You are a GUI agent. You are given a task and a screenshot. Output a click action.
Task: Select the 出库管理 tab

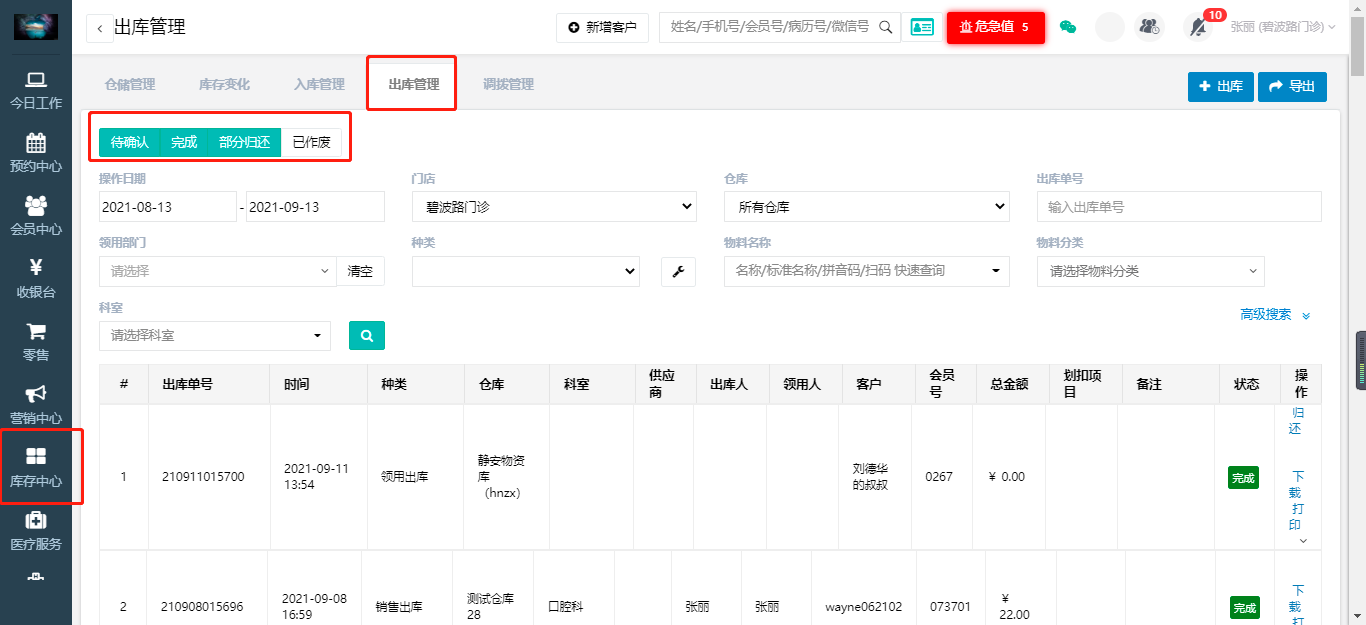tap(414, 85)
